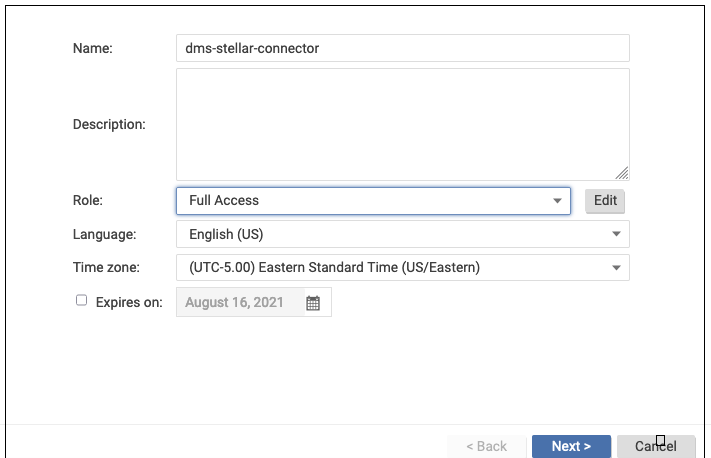This screenshot has width=711, height=458.
Task: Click the Next > button
Action: [x=571, y=446]
